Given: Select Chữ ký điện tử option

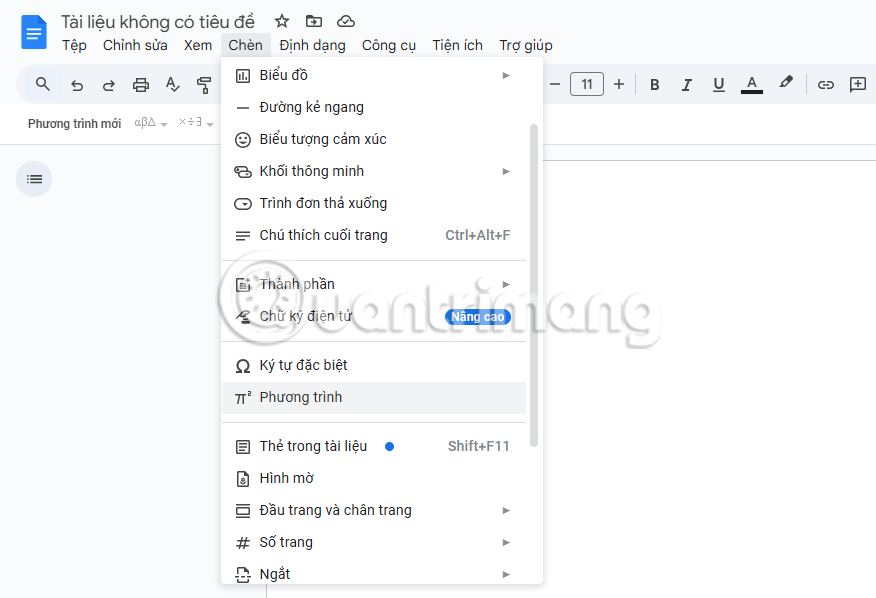Looking at the screenshot, I should coord(374,316).
